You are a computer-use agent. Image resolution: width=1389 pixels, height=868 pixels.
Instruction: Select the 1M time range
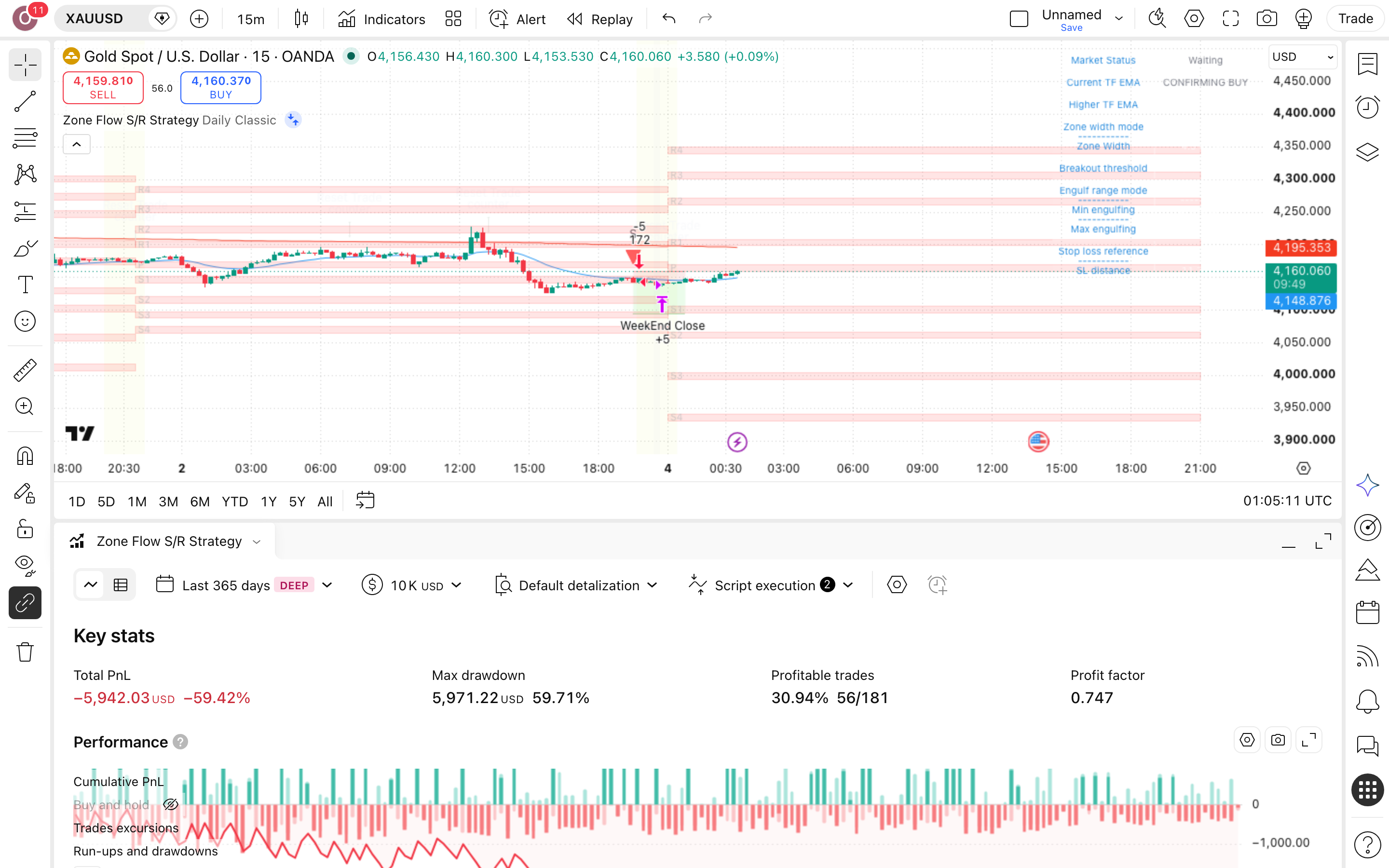click(136, 502)
